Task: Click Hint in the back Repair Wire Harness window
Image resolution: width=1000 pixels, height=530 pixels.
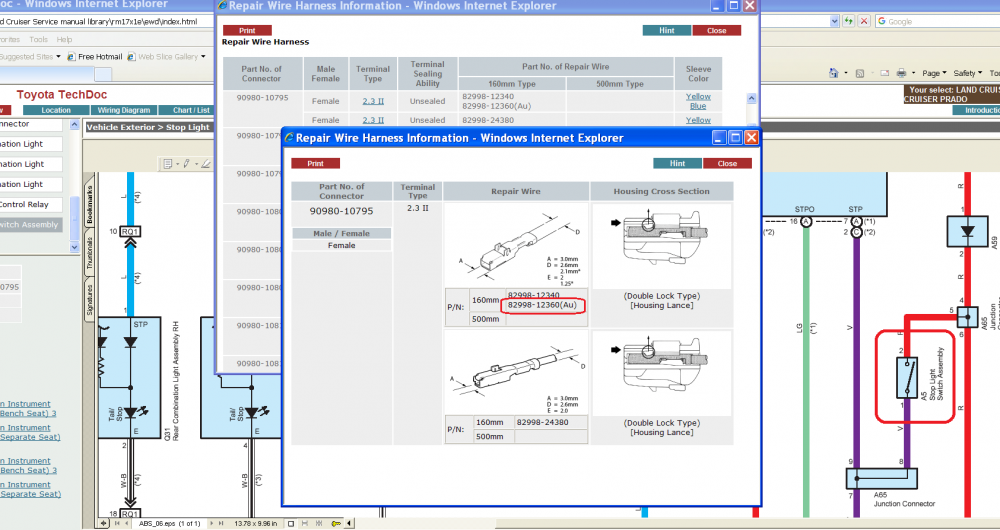Action: click(x=666, y=30)
